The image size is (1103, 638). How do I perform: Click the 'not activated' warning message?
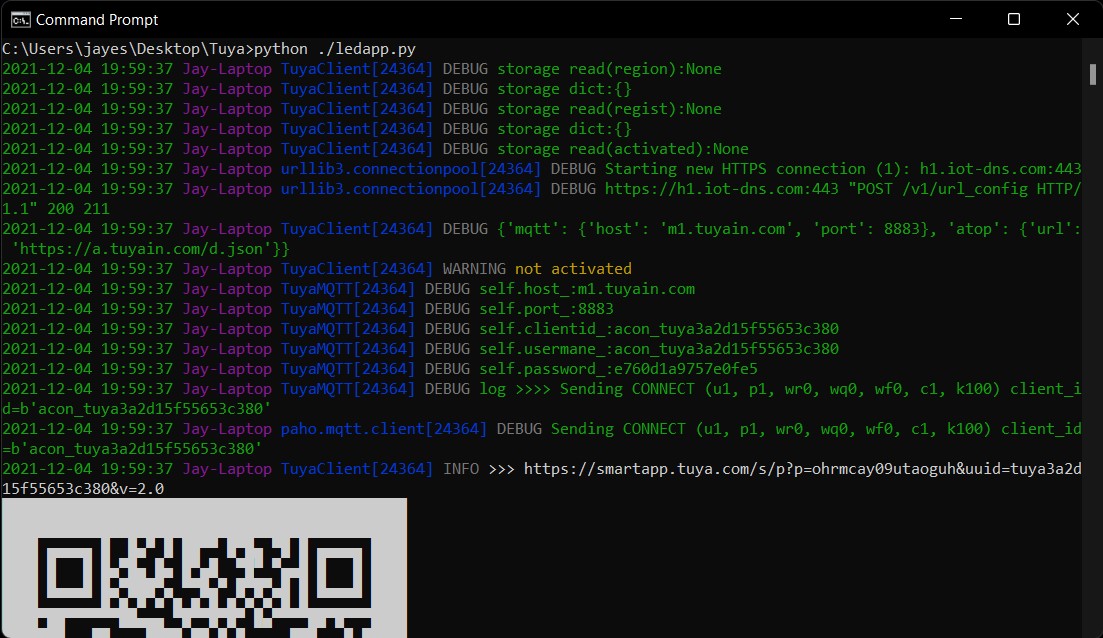pyautogui.click(x=573, y=269)
